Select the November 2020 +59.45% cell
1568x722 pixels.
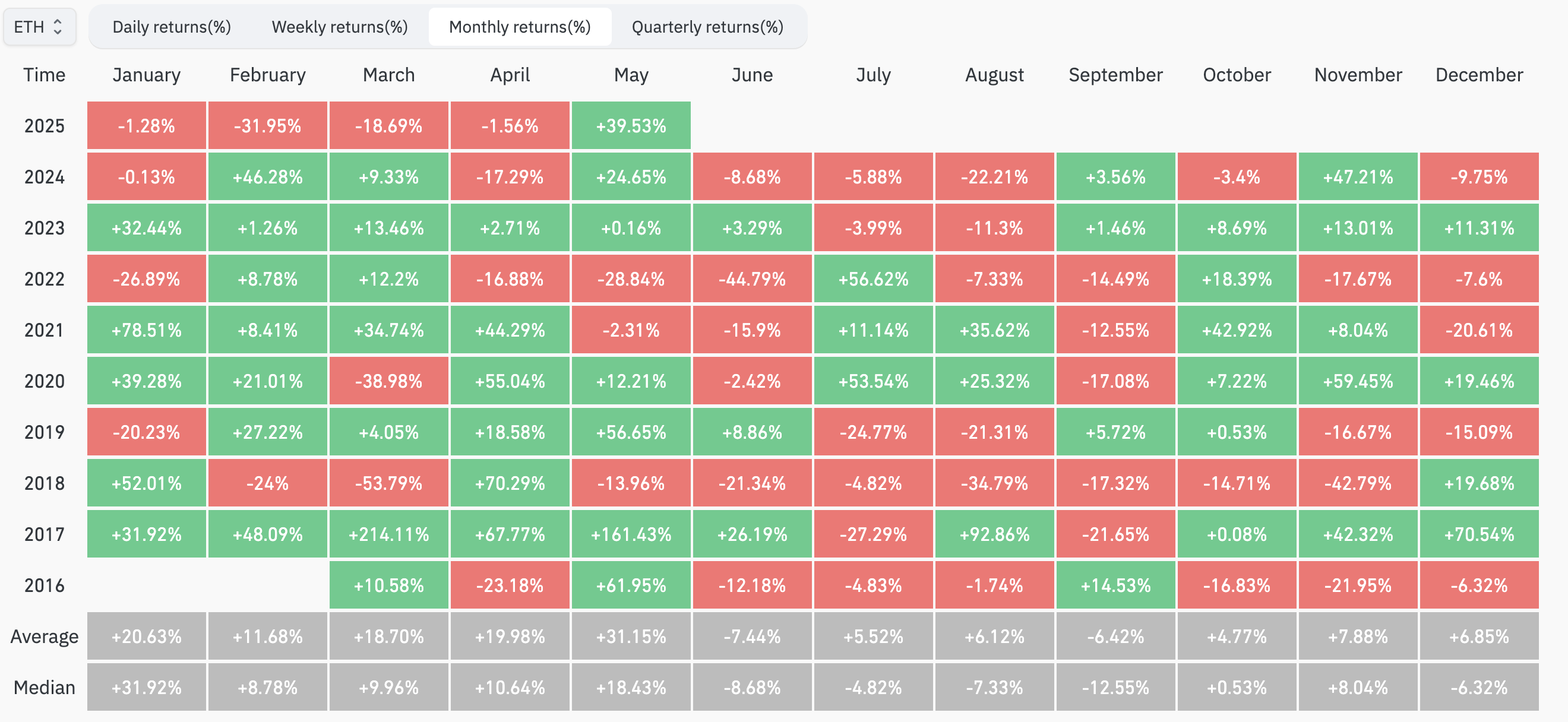pos(1358,381)
